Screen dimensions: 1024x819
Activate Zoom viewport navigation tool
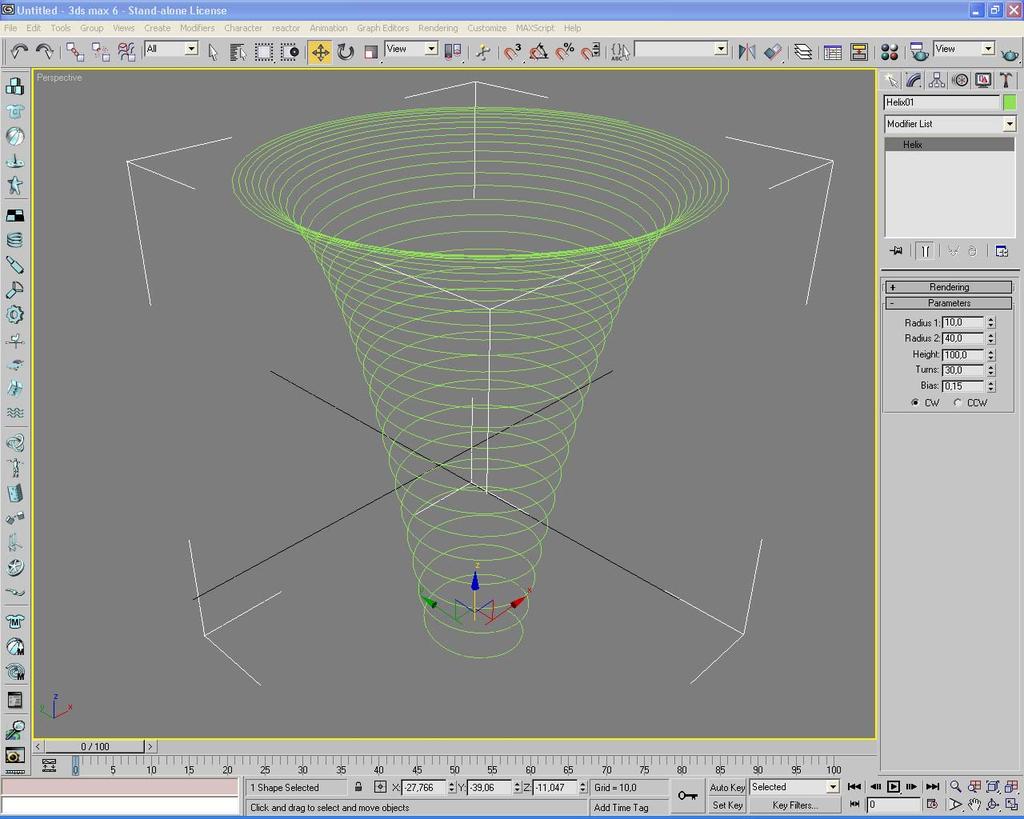tap(955, 787)
